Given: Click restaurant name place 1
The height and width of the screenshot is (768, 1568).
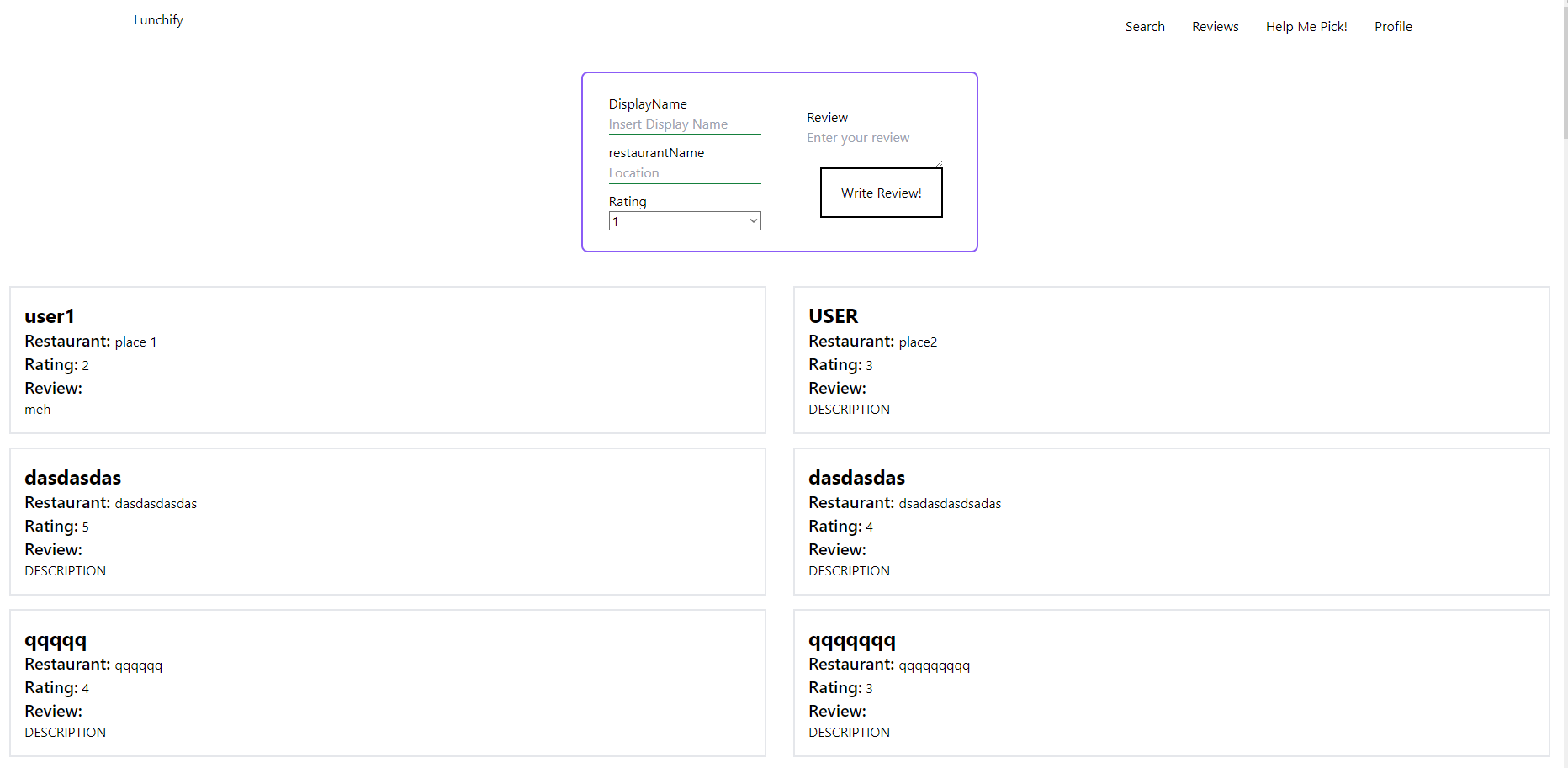Looking at the screenshot, I should click(135, 342).
